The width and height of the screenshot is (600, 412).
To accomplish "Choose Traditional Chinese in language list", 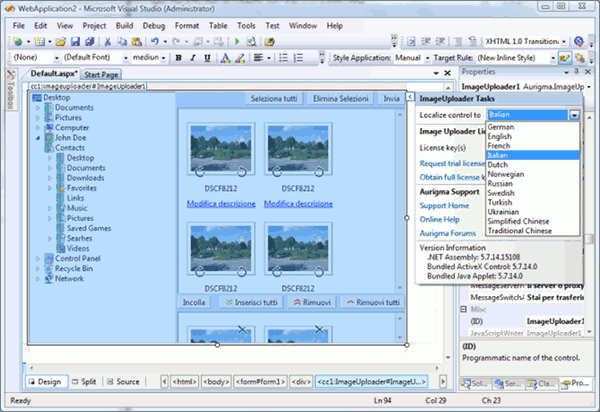I will [519, 231].
